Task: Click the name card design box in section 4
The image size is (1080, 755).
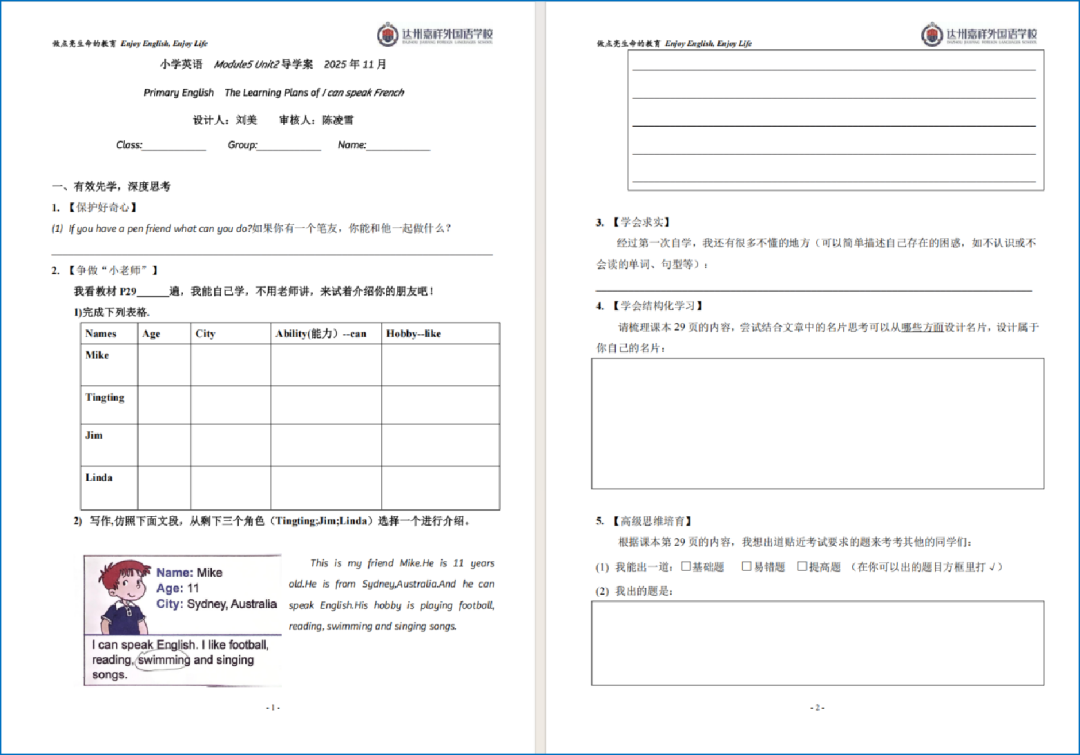Action: (817, 423)
